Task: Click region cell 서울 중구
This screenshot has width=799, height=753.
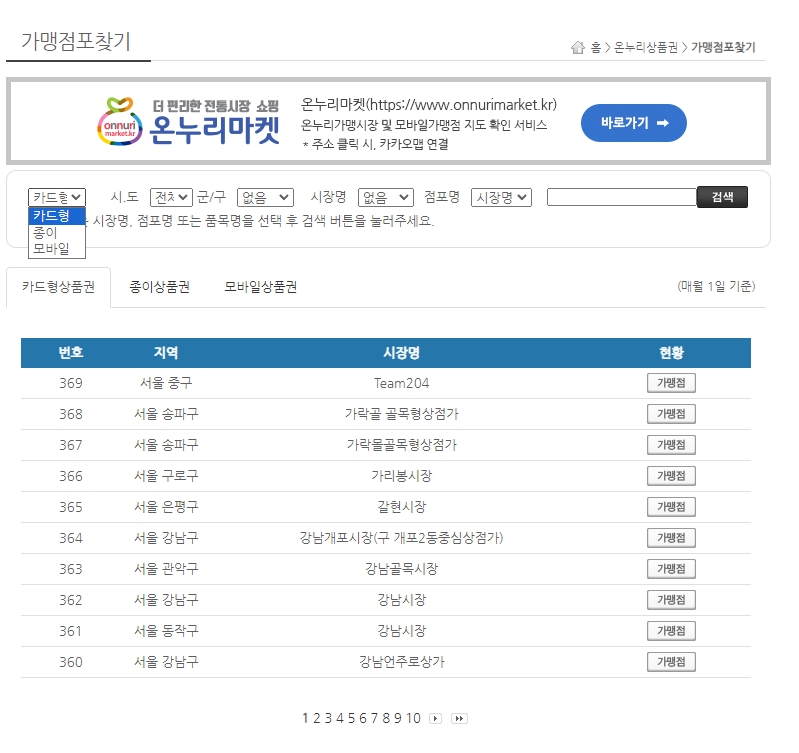Action: click(166, 383)
